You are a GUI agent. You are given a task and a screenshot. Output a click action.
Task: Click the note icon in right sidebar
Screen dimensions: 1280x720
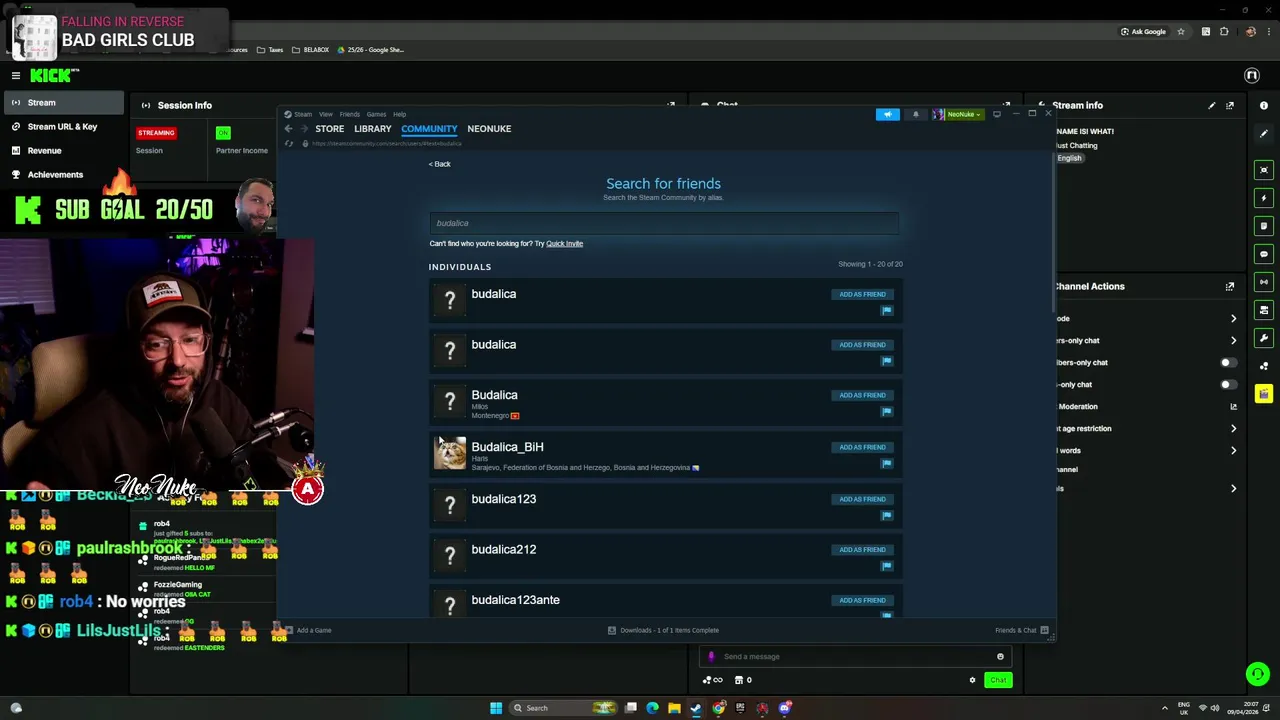click(1264, 226)
